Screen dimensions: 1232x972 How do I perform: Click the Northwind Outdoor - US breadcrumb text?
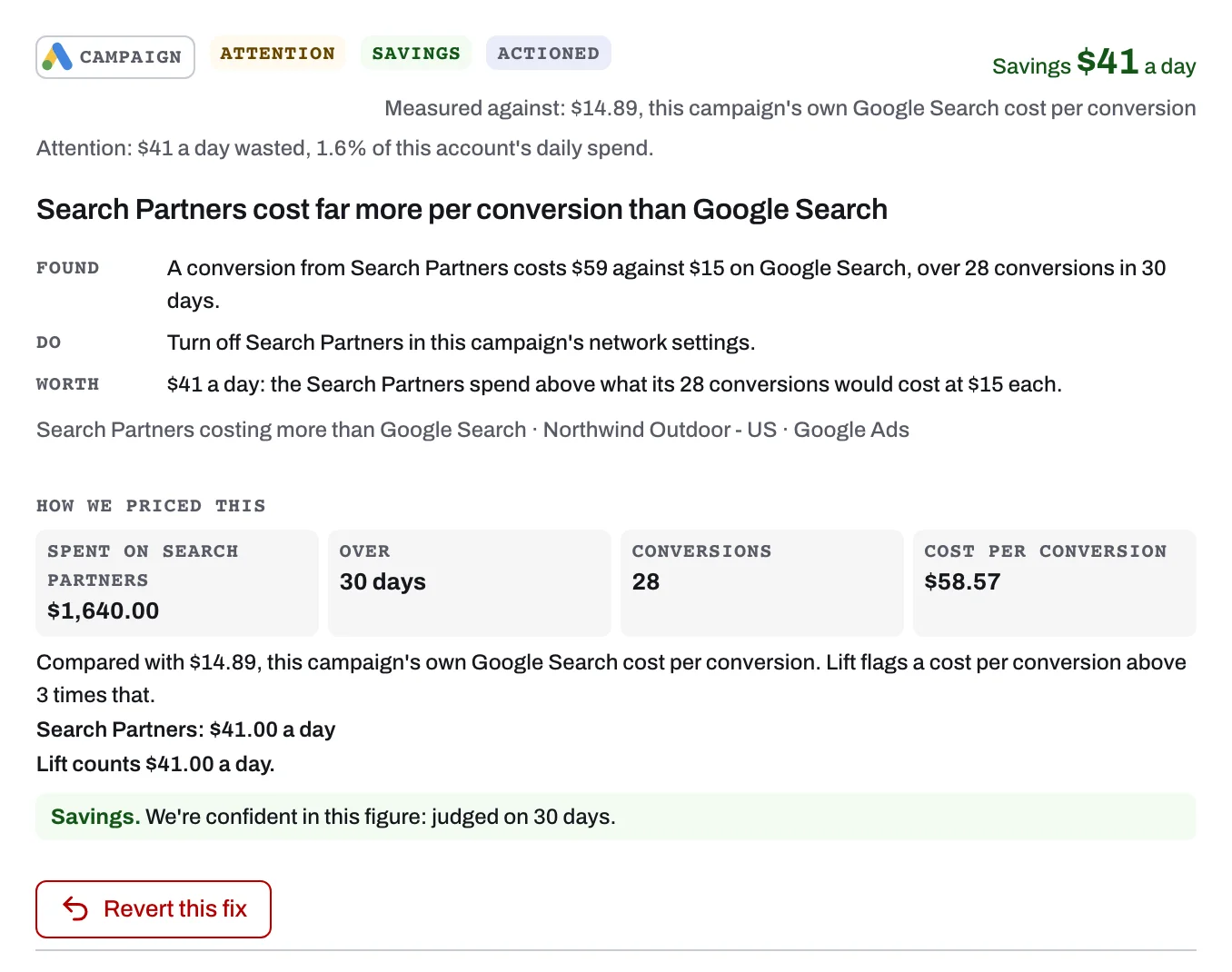pos(660,430)
